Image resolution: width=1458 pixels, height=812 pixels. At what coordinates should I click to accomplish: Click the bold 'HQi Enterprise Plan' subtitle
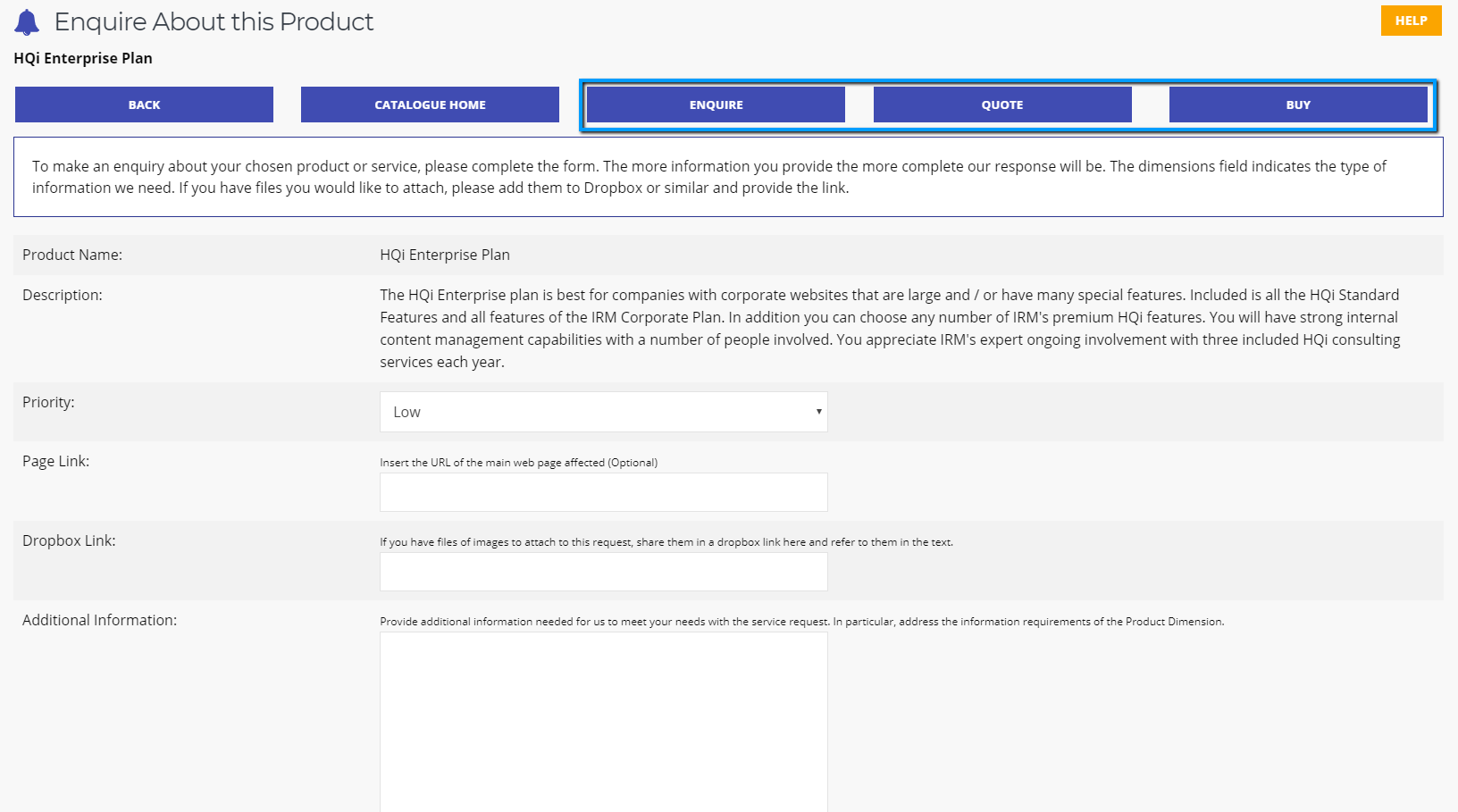pos(83,58)
